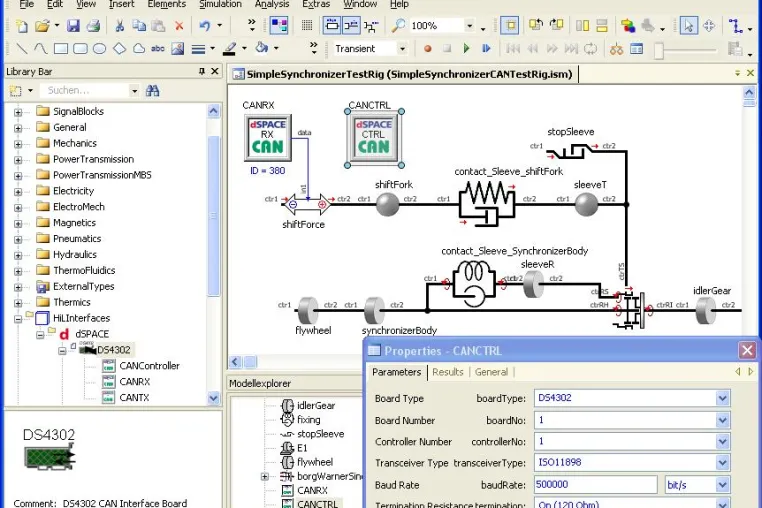The image size is (762, 508).
Task: Click the Cut scissors icon
Action: click(x=120, y=26)
